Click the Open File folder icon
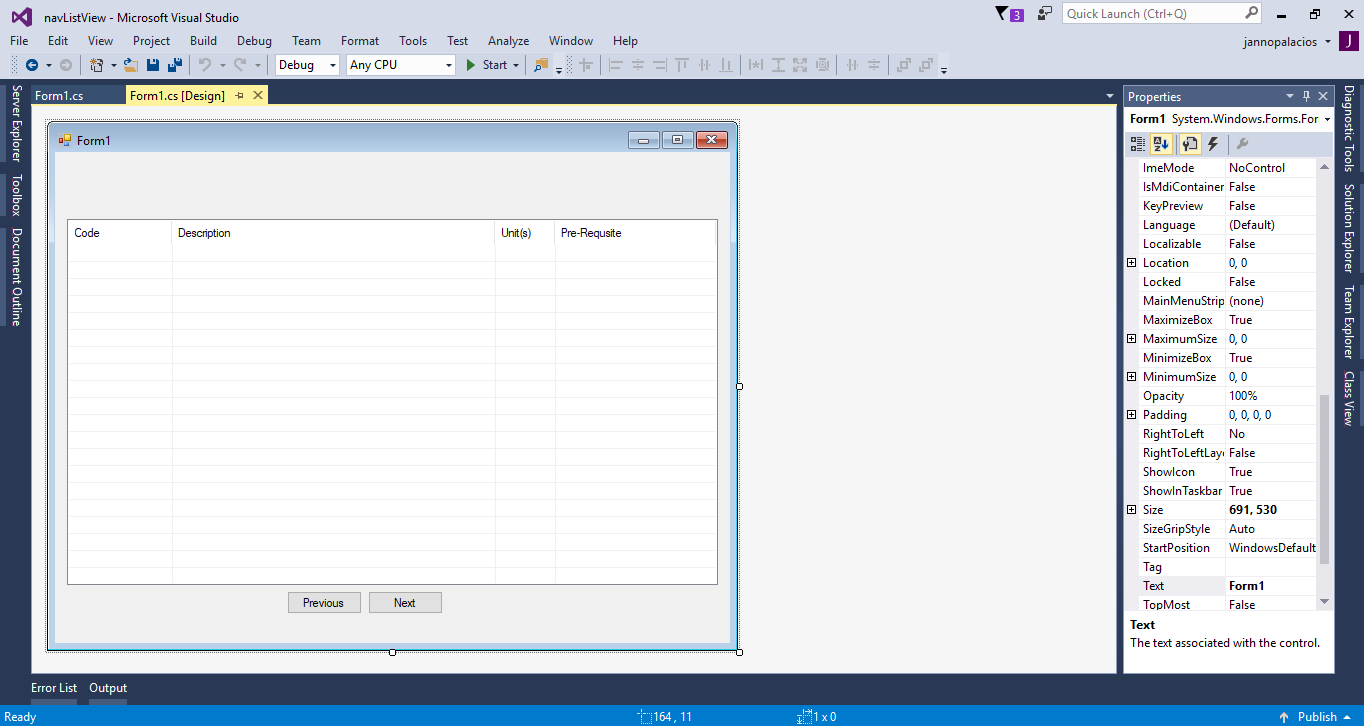The image size is (1364, 726). point(130,65)
